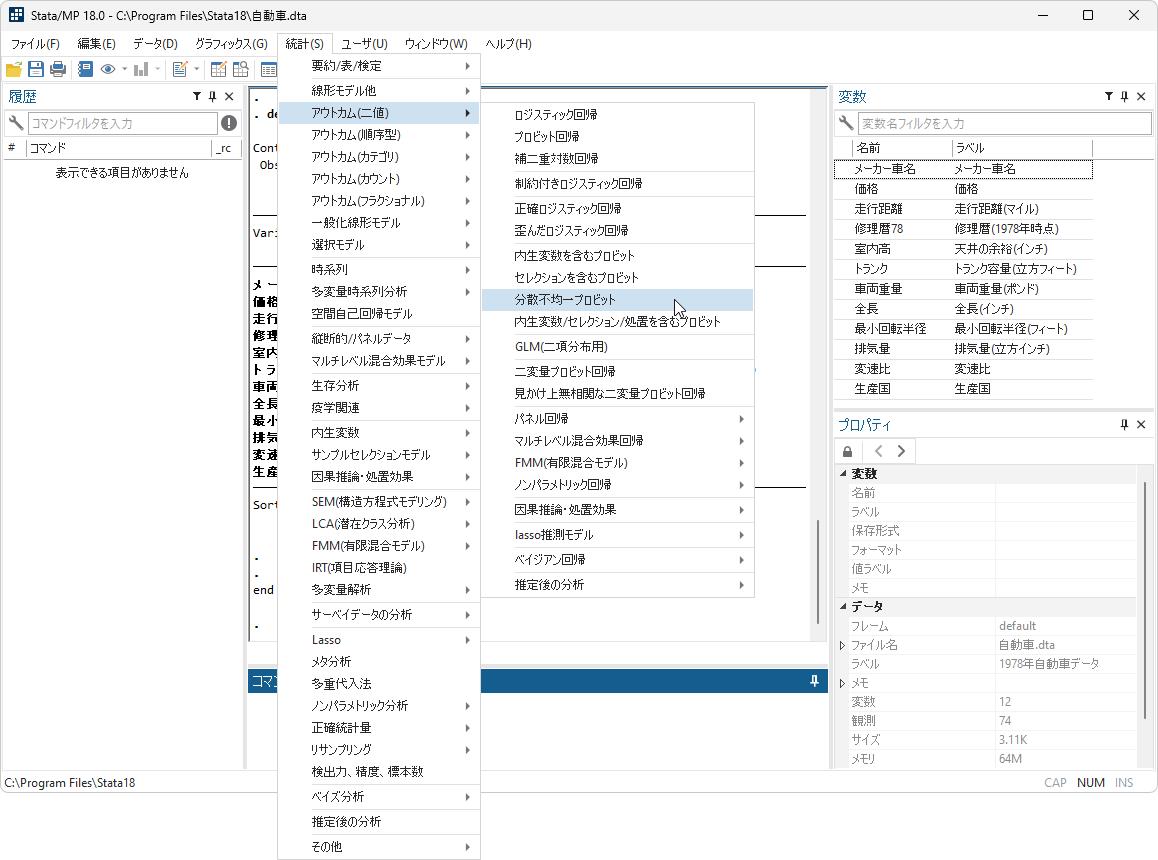
Task: Pin the 変数 panel
Action: [x=1125, y=96]
